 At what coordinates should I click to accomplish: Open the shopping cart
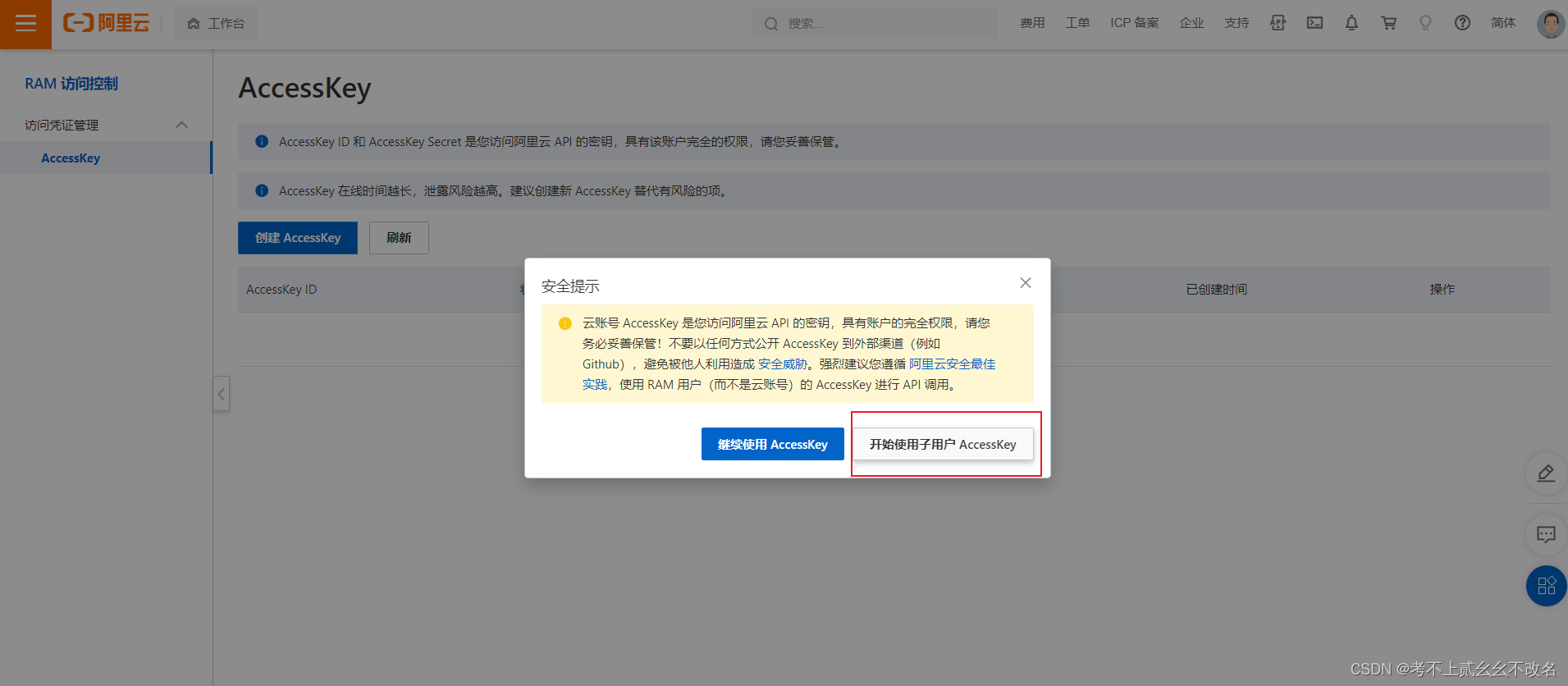[1388, 23]
